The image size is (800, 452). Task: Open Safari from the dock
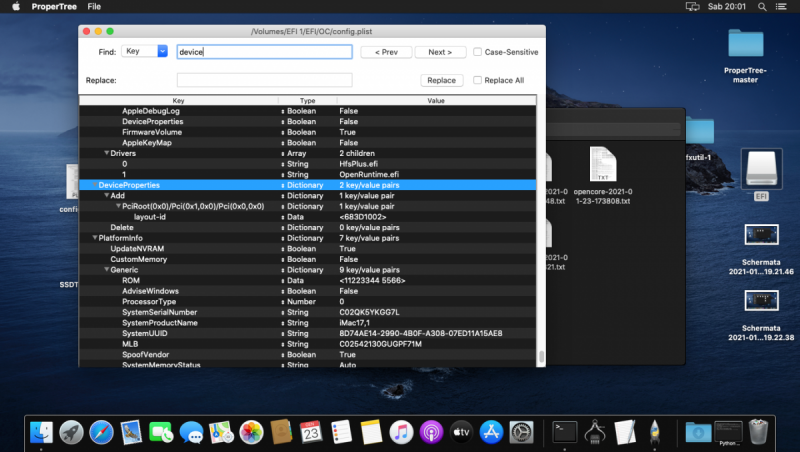click(x=101, y=431)
